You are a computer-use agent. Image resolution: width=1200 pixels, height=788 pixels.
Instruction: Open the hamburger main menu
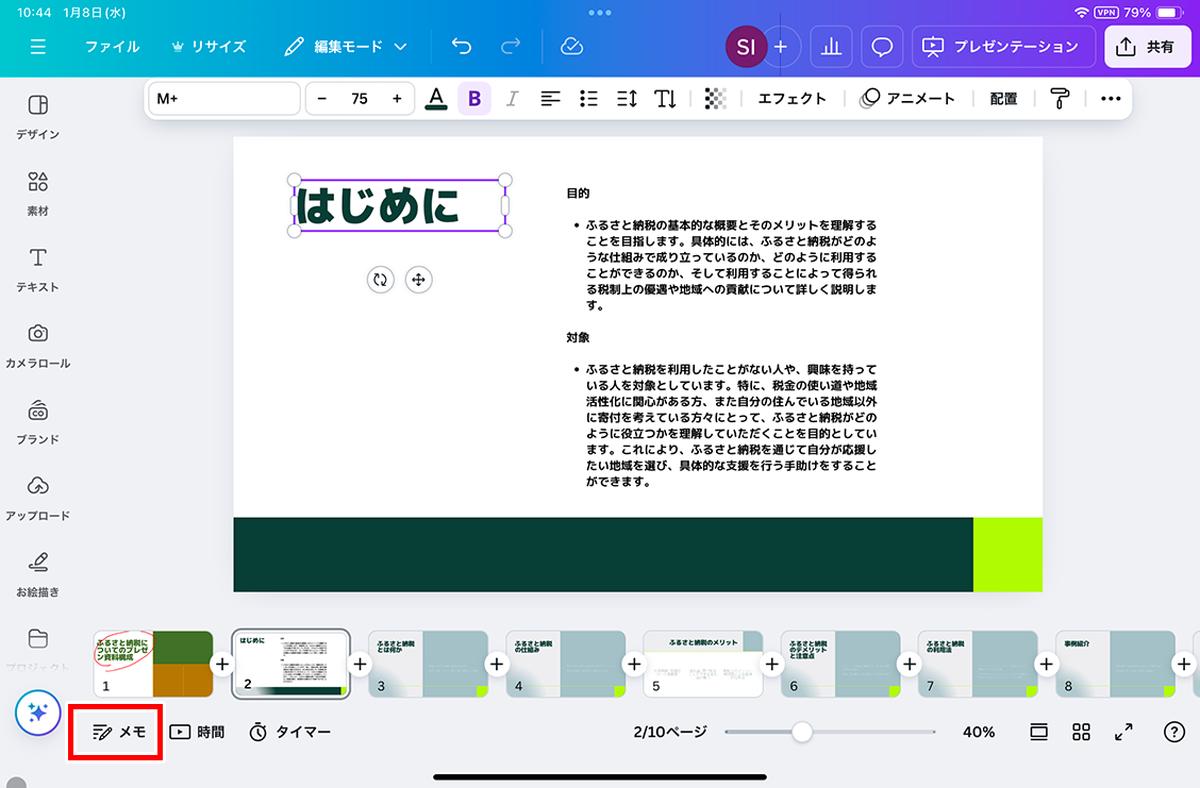pyautogui.click(x=38, y=47)
